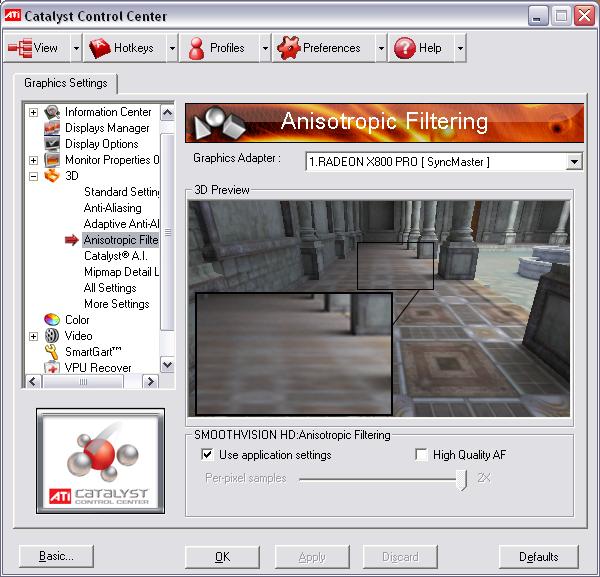The image size is (600, 577).
Task: Expand the Information Center node
Action: [x=34, y=112]
